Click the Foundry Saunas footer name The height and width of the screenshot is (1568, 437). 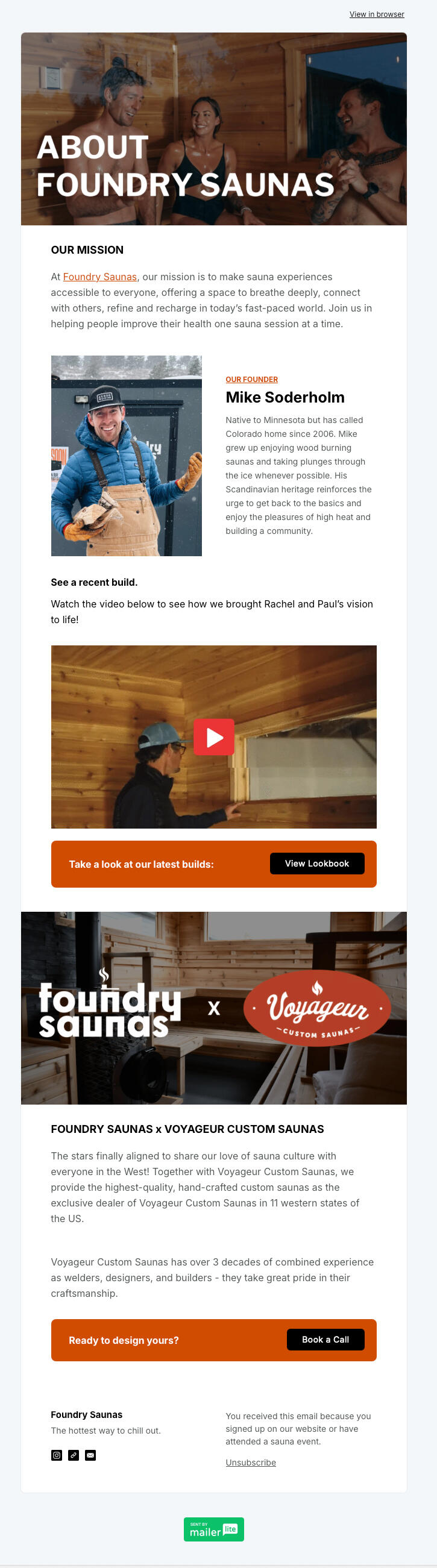(x=86, y=1414)
